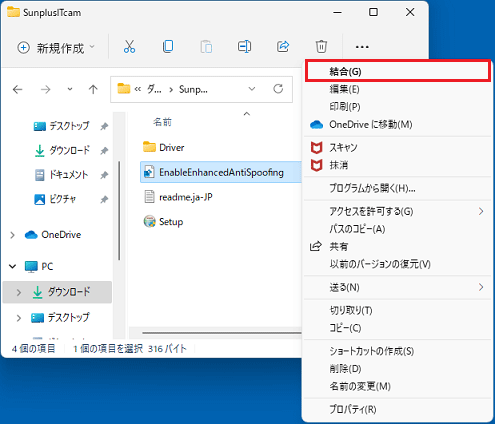The image size is (495, 424).
Task: Choose 共有 in context menu
Action: tap(398, 247)
